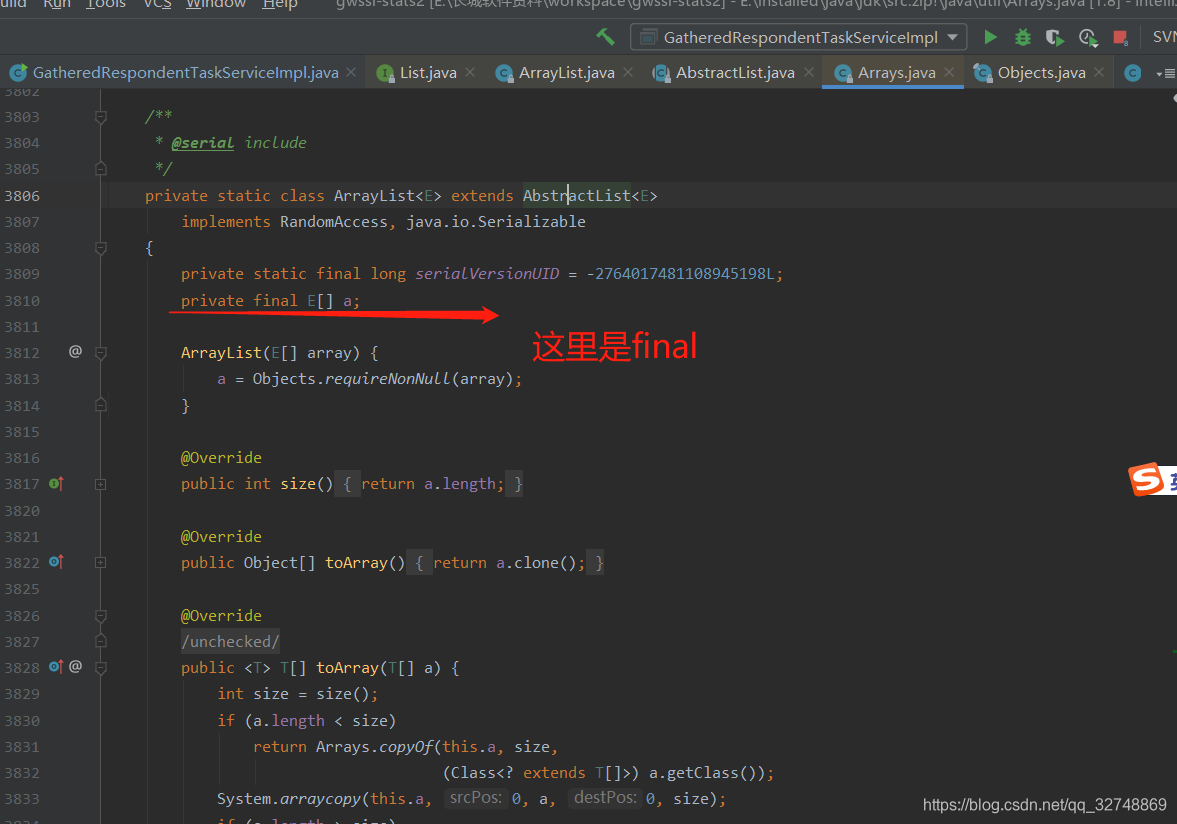Collapse the toArray(T[] a) method at line 3828
This screenshot has width=1177, height=824.
(x=101, y=667)
